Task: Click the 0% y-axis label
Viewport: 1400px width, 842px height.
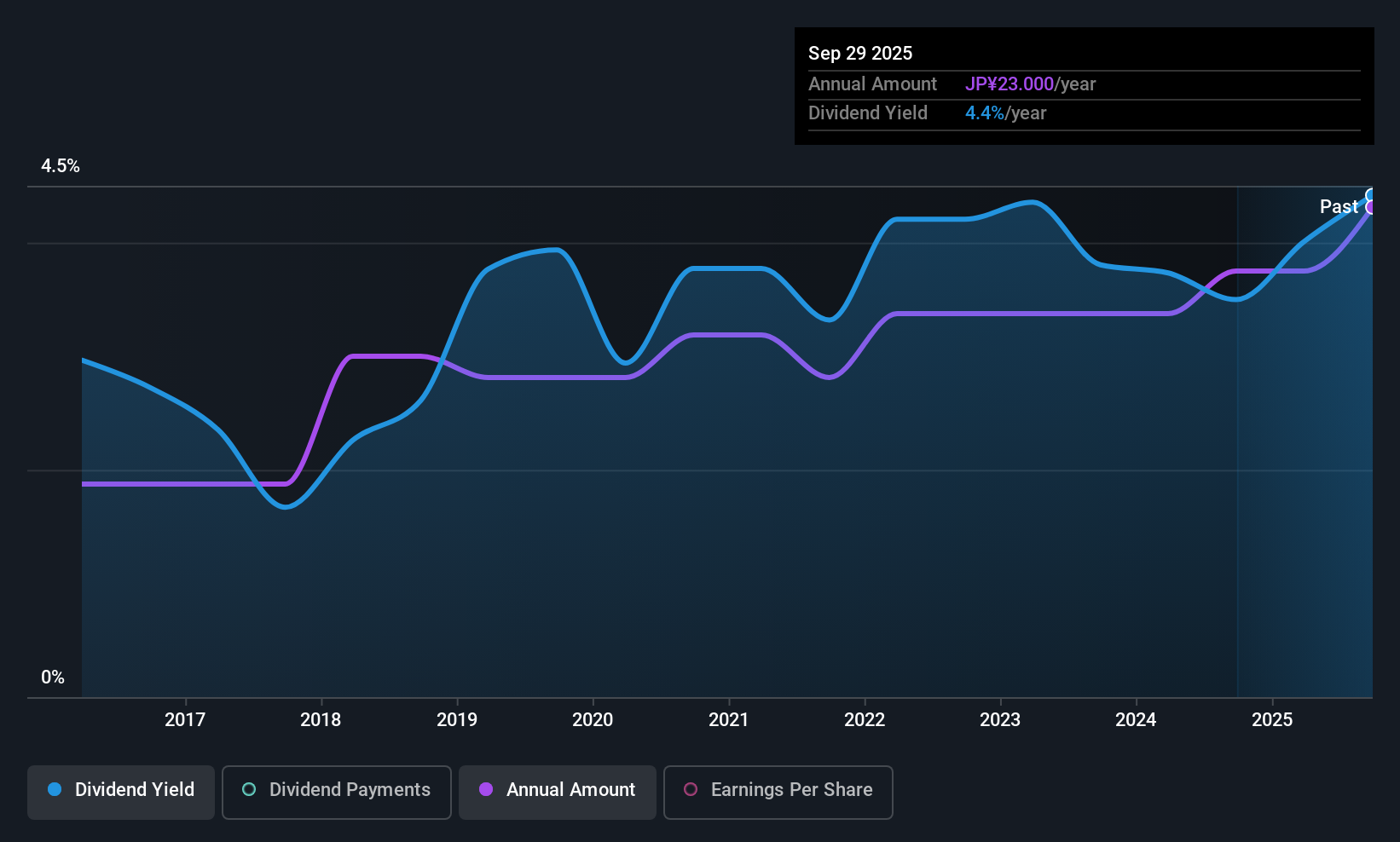Action: pyautogui.click(x=53, y=678)
